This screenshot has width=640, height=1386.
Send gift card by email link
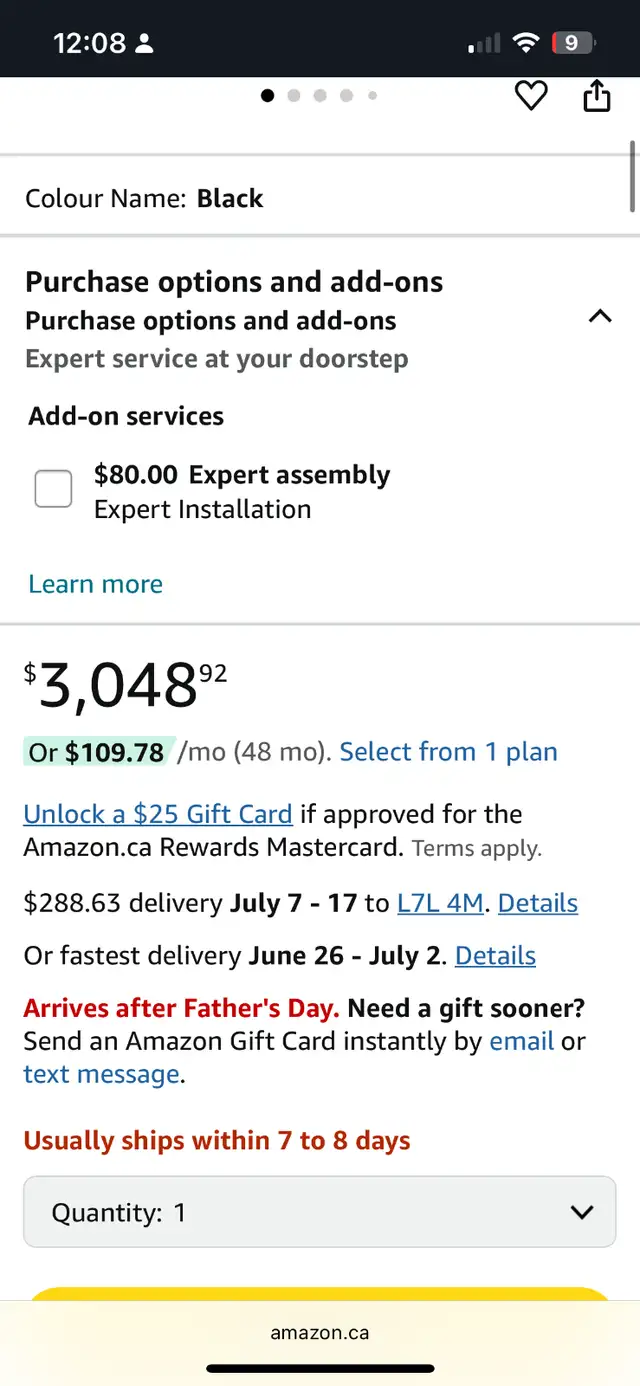point(521,1041)
